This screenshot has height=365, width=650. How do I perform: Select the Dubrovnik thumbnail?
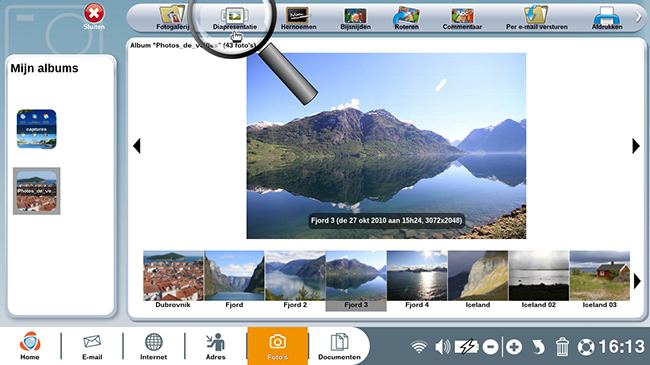[x=173, y=280]
